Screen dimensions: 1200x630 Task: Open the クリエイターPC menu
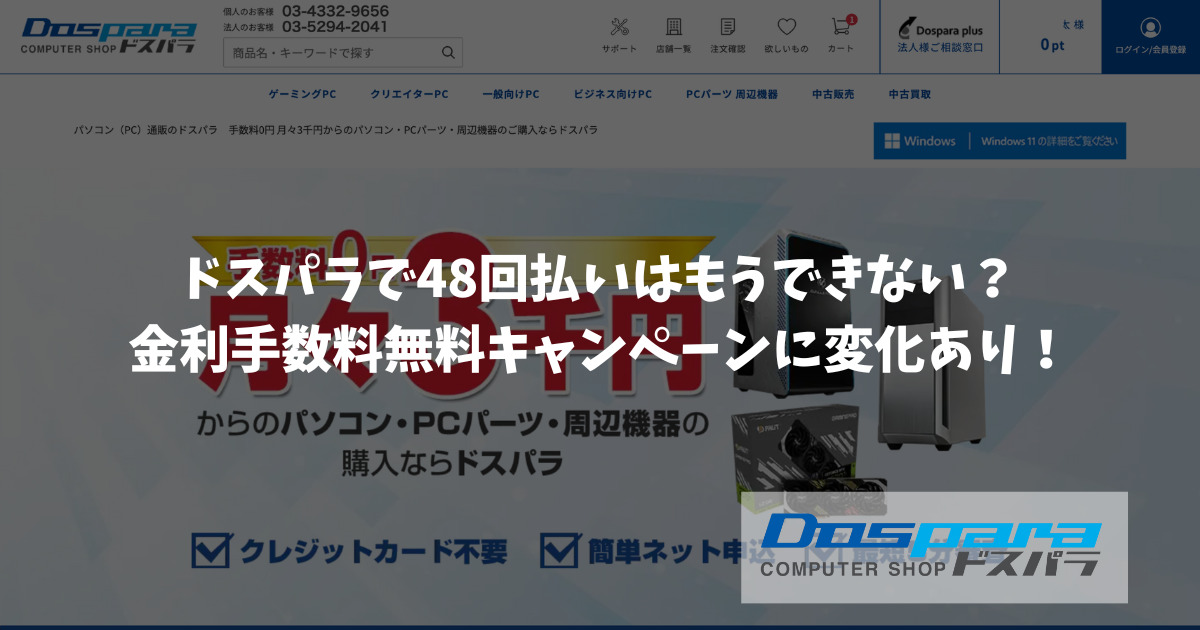click(x=409, y=94)
